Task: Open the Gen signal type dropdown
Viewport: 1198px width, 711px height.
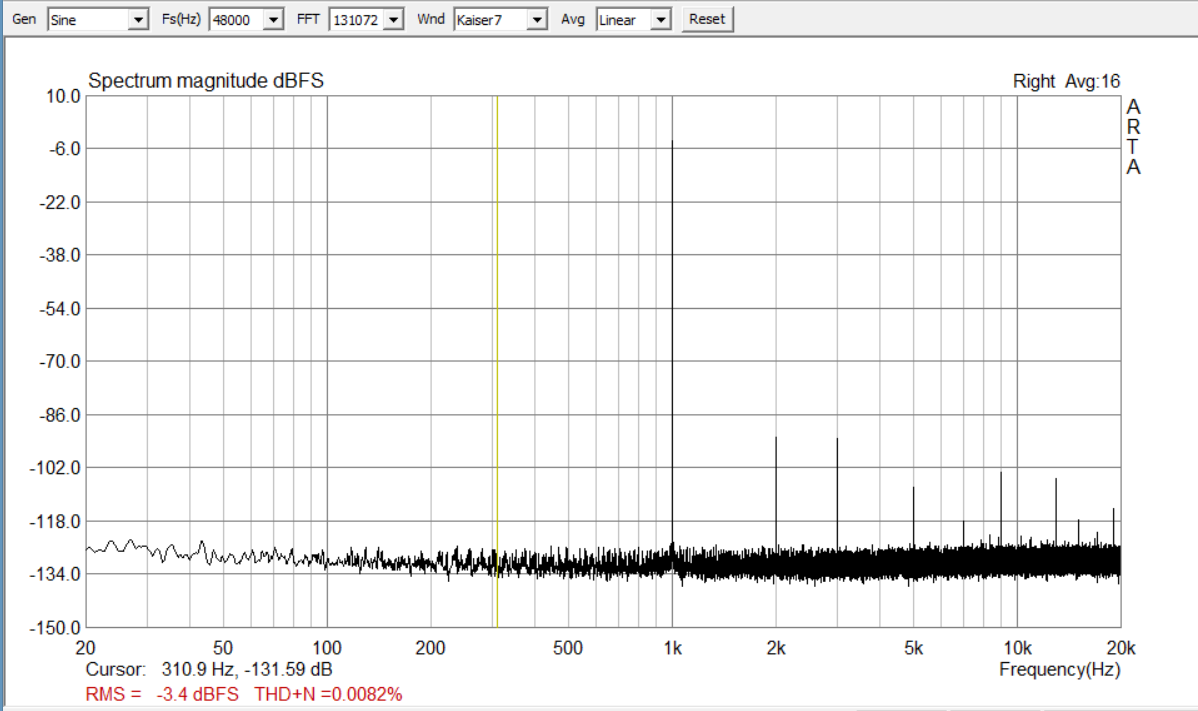Action: click(x=138, y=20)
